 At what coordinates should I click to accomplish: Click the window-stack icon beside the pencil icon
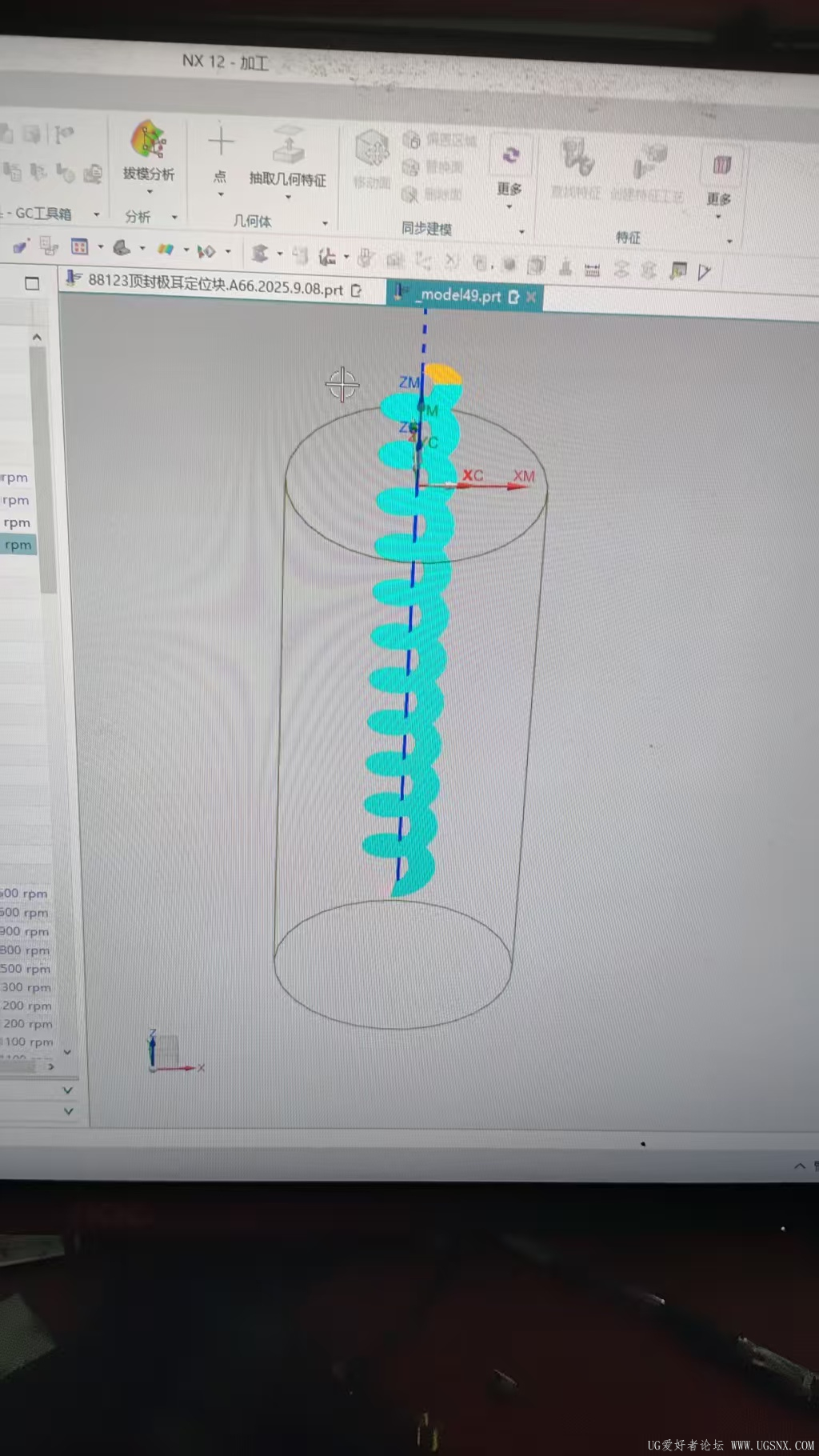point(49,246)
